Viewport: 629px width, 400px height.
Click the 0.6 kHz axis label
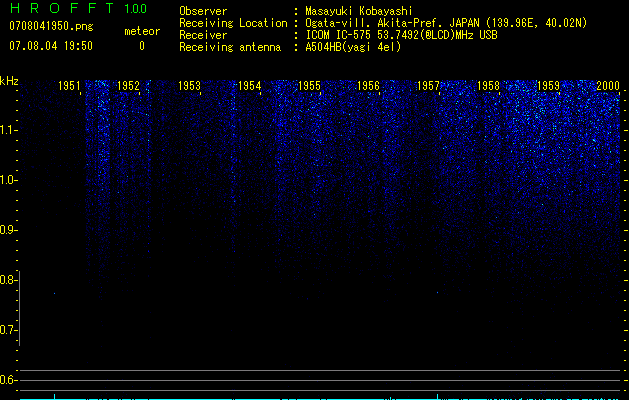7,380
